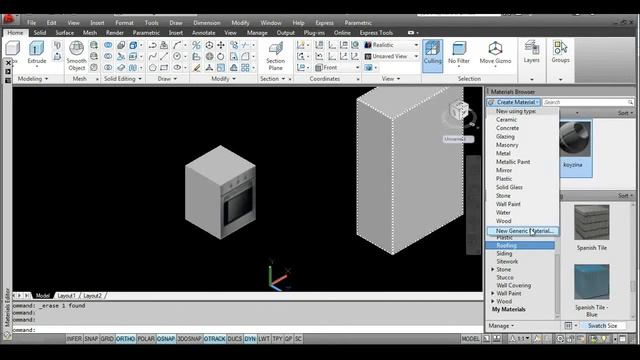Switch to the Solid ribbon tab
This screenshot has height=360, width=640.
(x=40, y=33)
